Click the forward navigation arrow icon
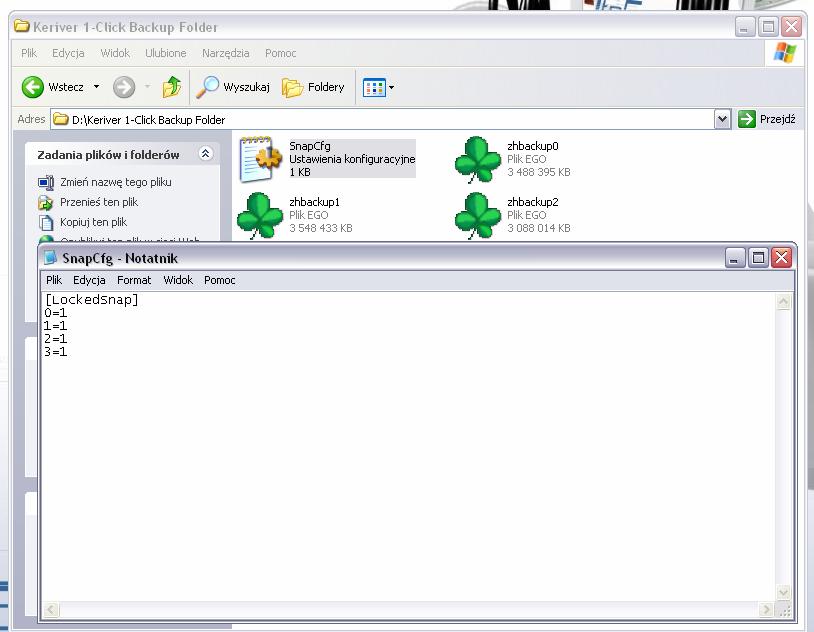This screenshot has height=632, width=814. (x=124, y=87)
